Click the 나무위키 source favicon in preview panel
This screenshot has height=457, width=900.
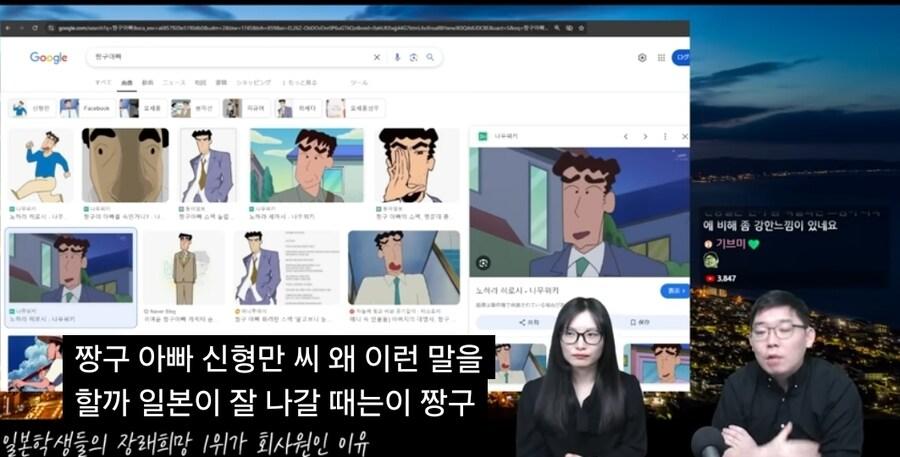tap(483, 137)
